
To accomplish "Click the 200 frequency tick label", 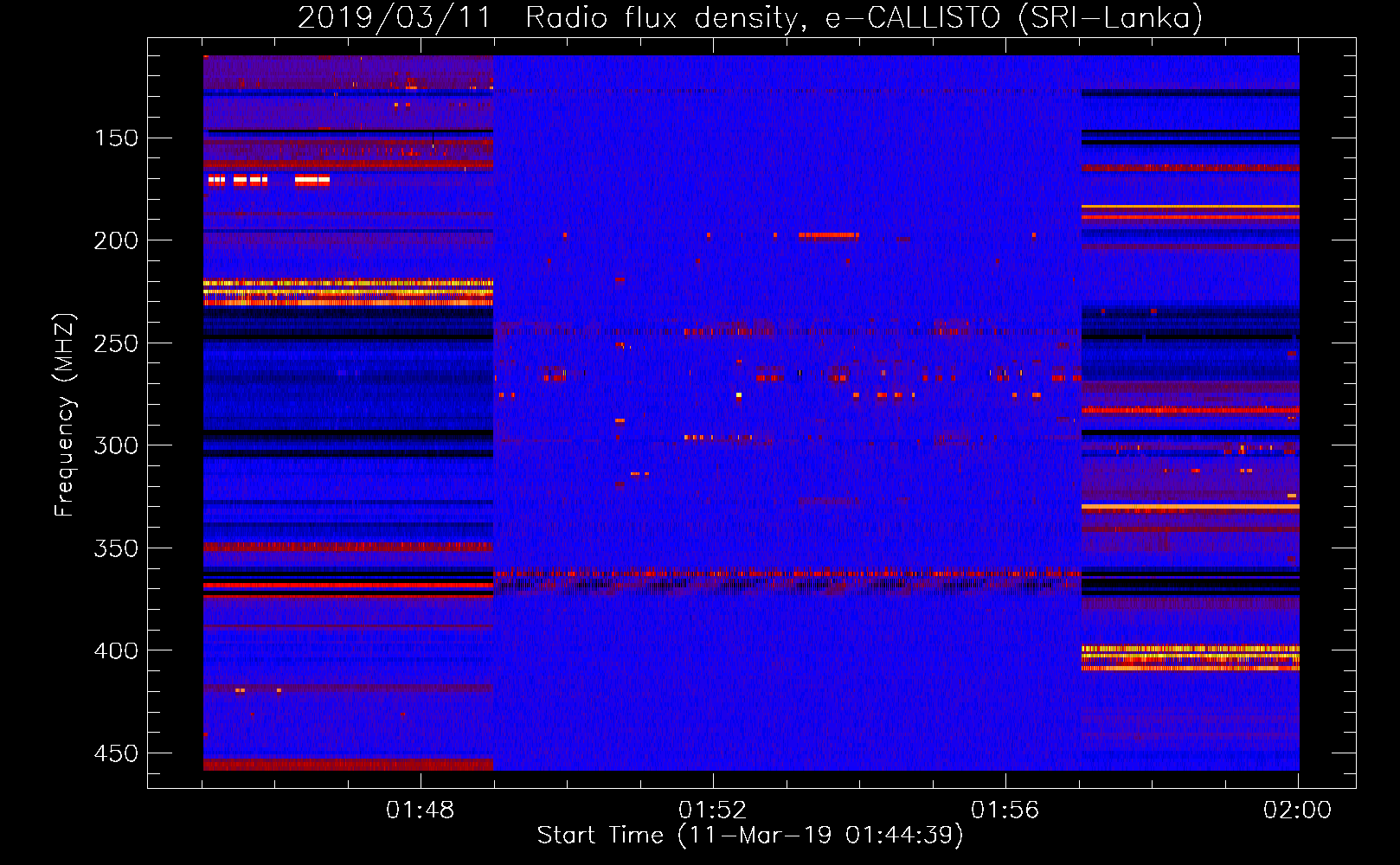I will tap(116, 240).
